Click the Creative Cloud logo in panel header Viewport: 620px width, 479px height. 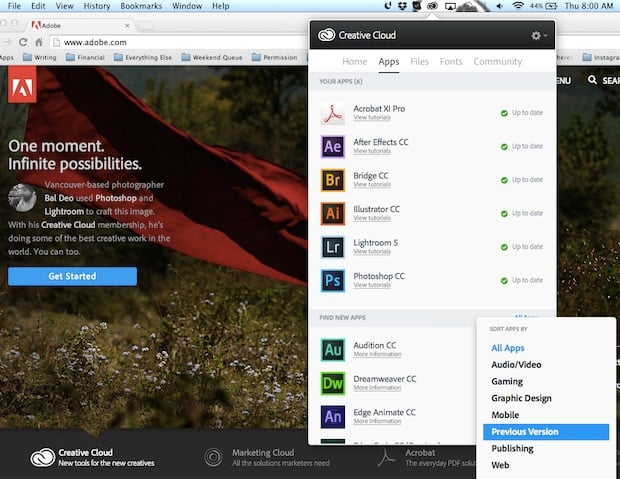point(327,35)
